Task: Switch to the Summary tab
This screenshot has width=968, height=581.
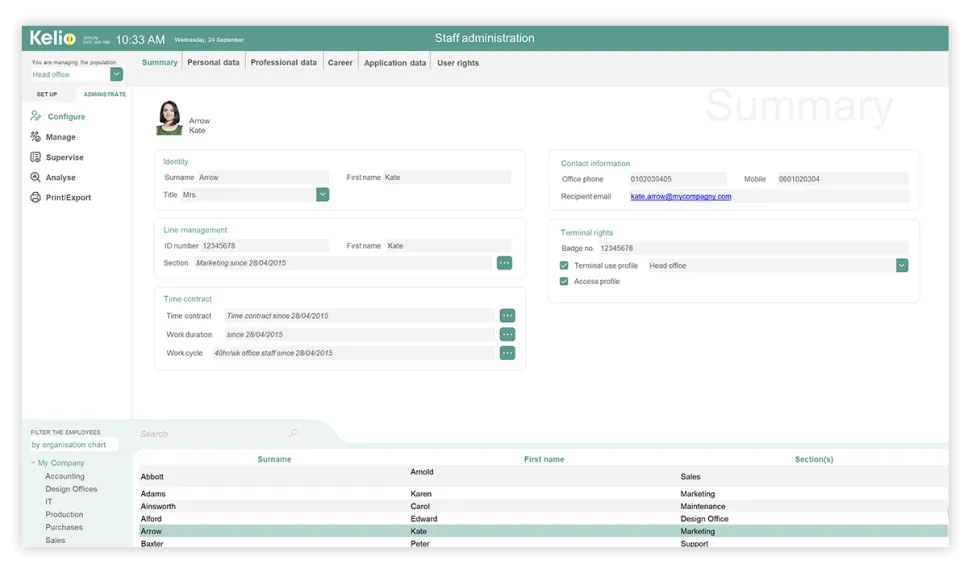Action: [159, 62]
